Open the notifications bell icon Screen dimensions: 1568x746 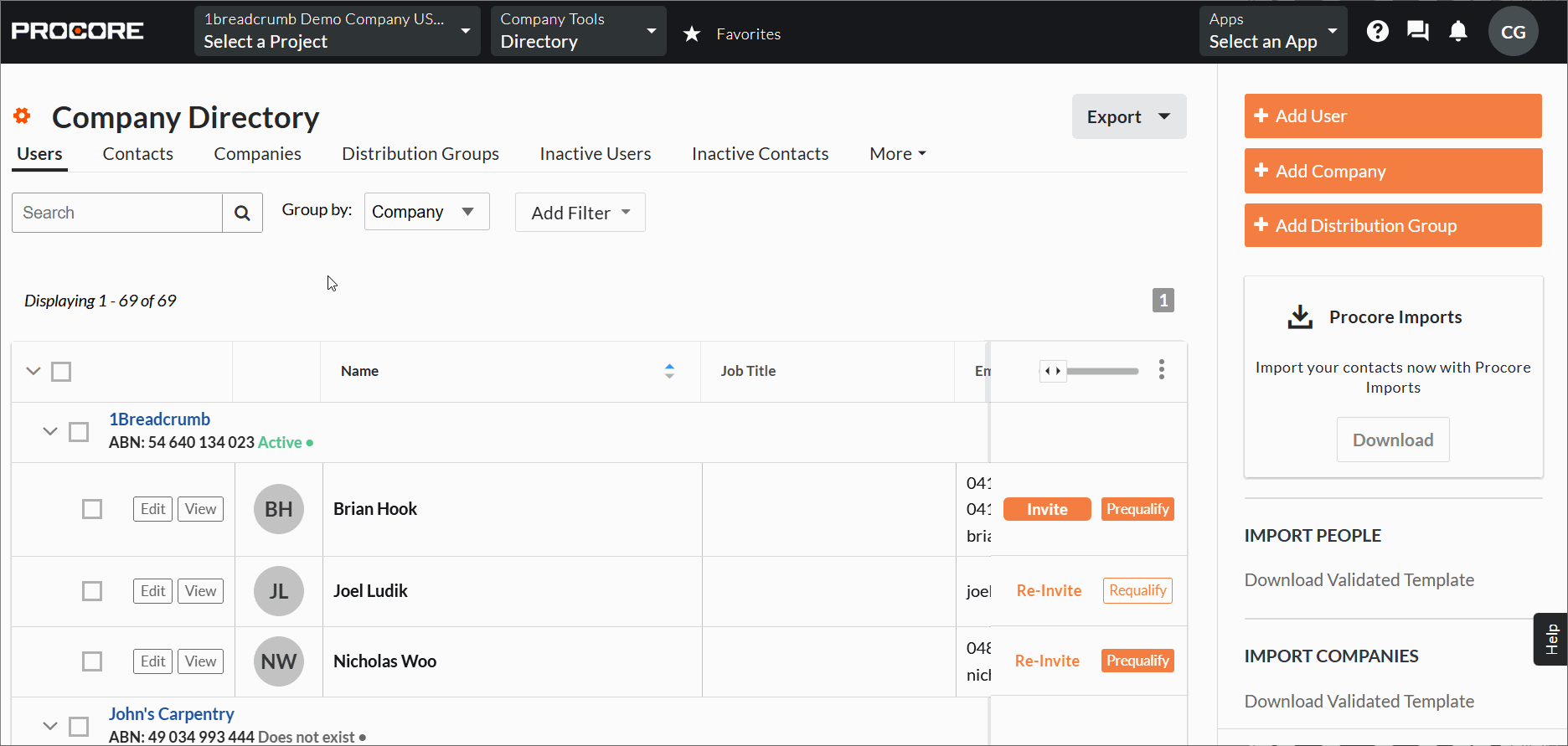pos(1458,32)
